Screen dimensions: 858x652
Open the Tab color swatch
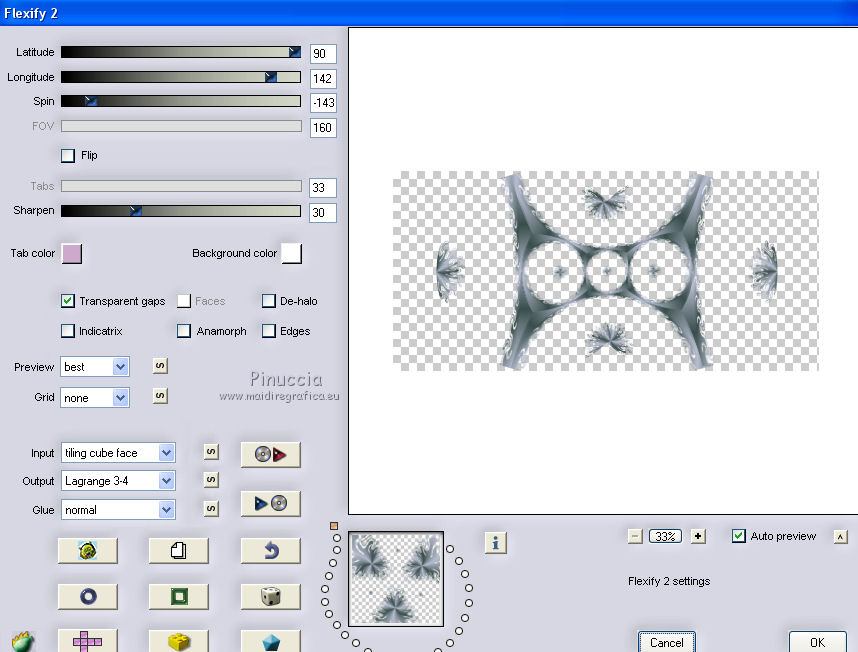click(72, 254)
